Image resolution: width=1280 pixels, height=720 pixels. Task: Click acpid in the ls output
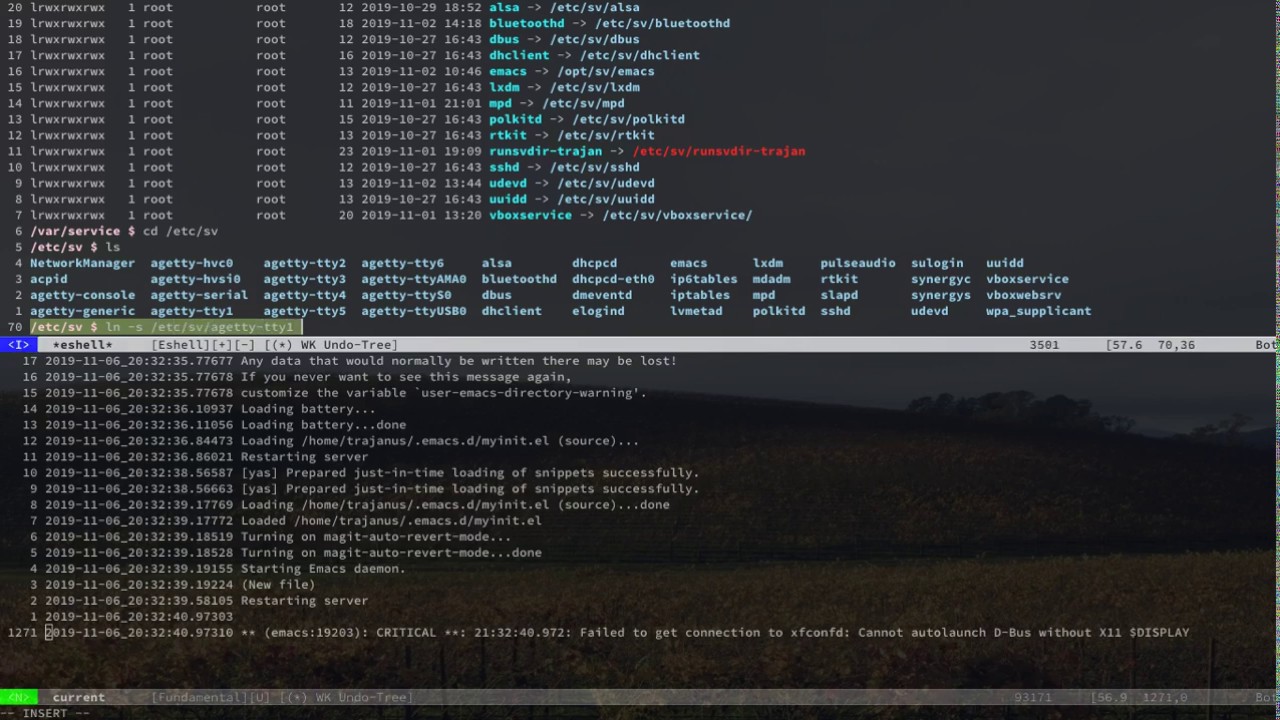pos(49,279)
